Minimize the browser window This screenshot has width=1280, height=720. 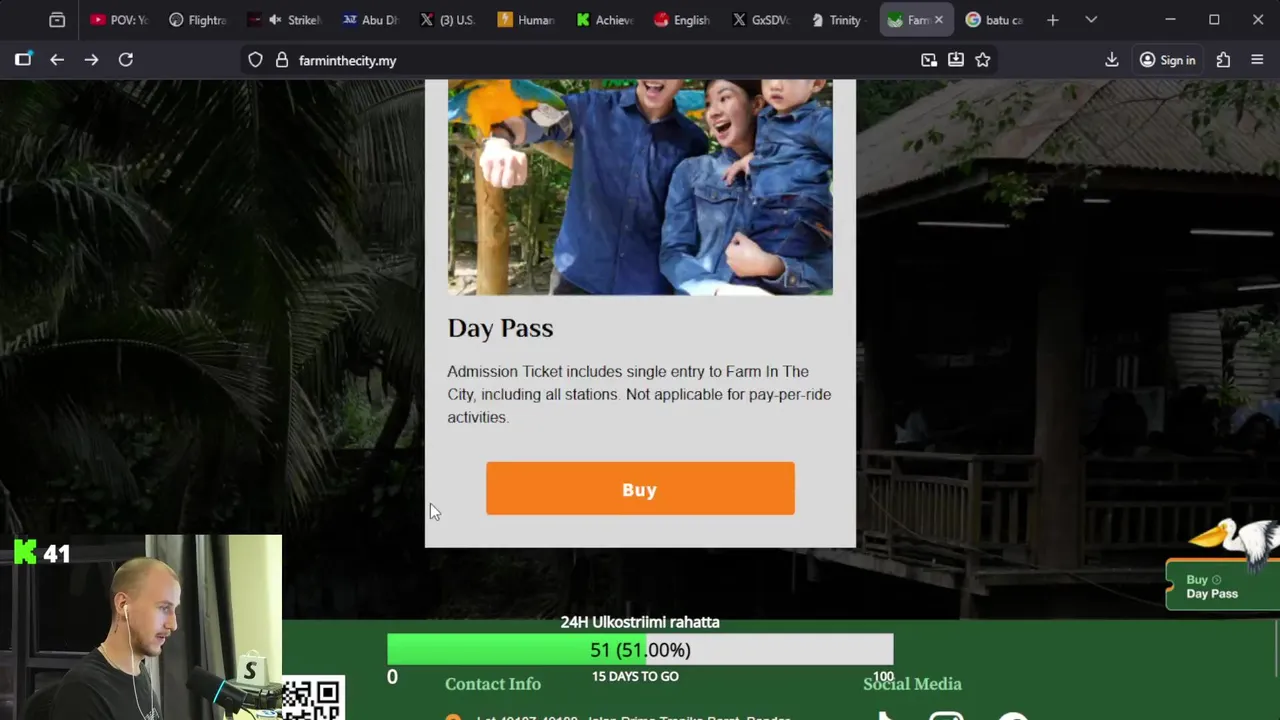click(1170, 20)
